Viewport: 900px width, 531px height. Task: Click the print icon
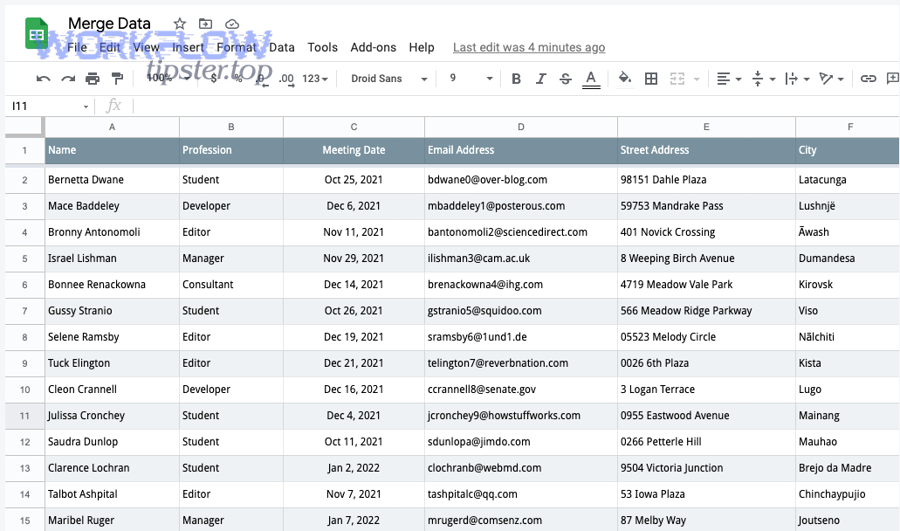pyautogui.click(x=92, y=79)
